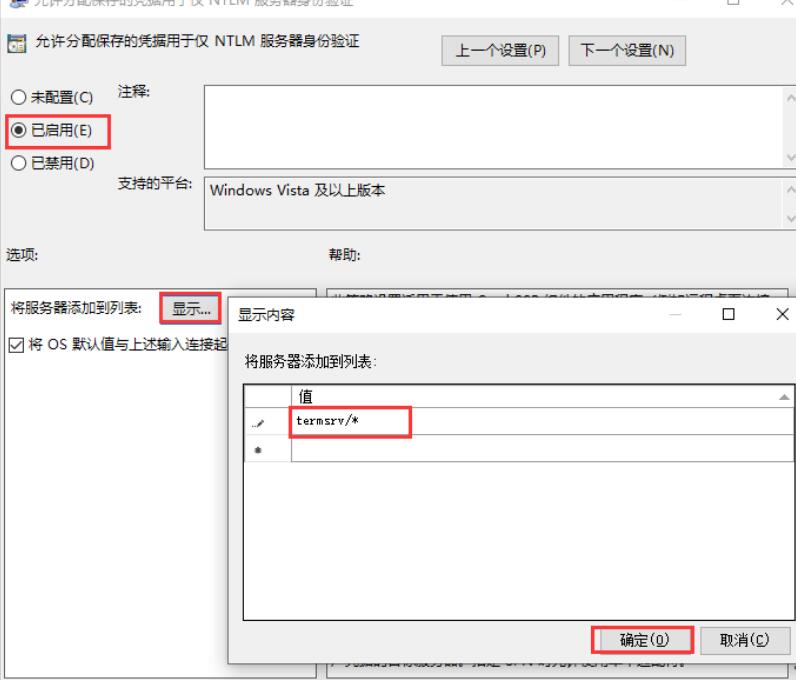Confirm the dialog with 确定(O)
The image size is (796, 680).
point(644,640)
